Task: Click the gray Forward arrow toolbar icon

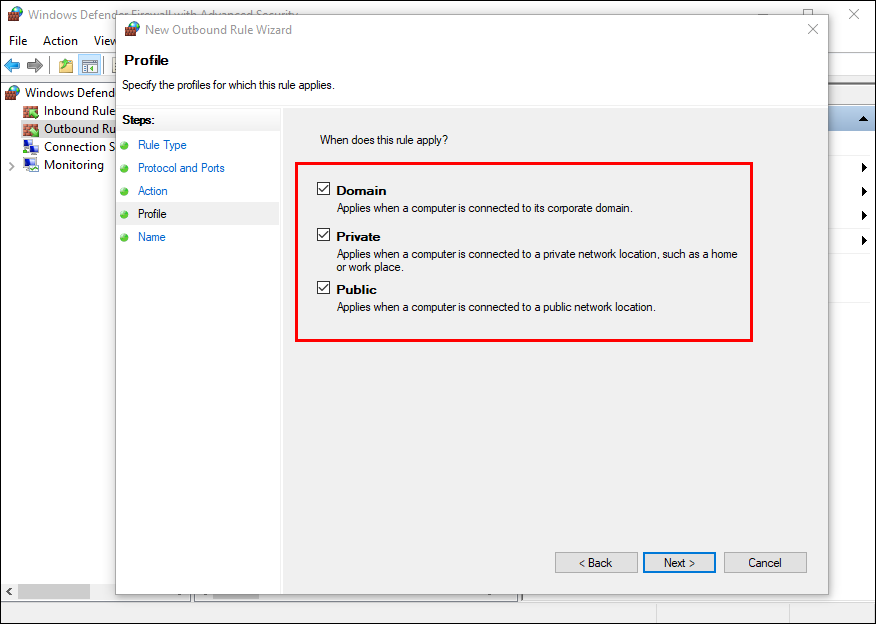Action: [x=35, y=66]
